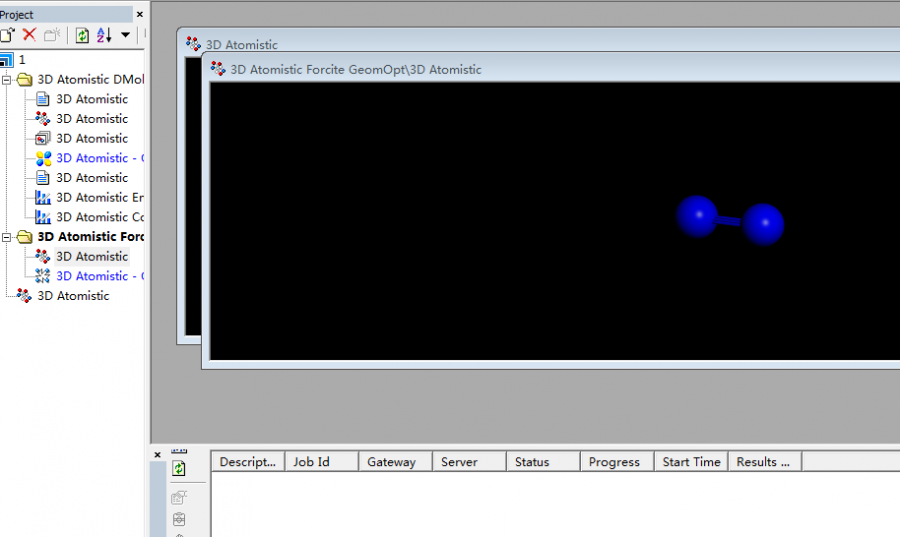Select highlighted 3D Atomistic under Forcite folder
This screenshot has height=537, width=900.
click(92, 256)
